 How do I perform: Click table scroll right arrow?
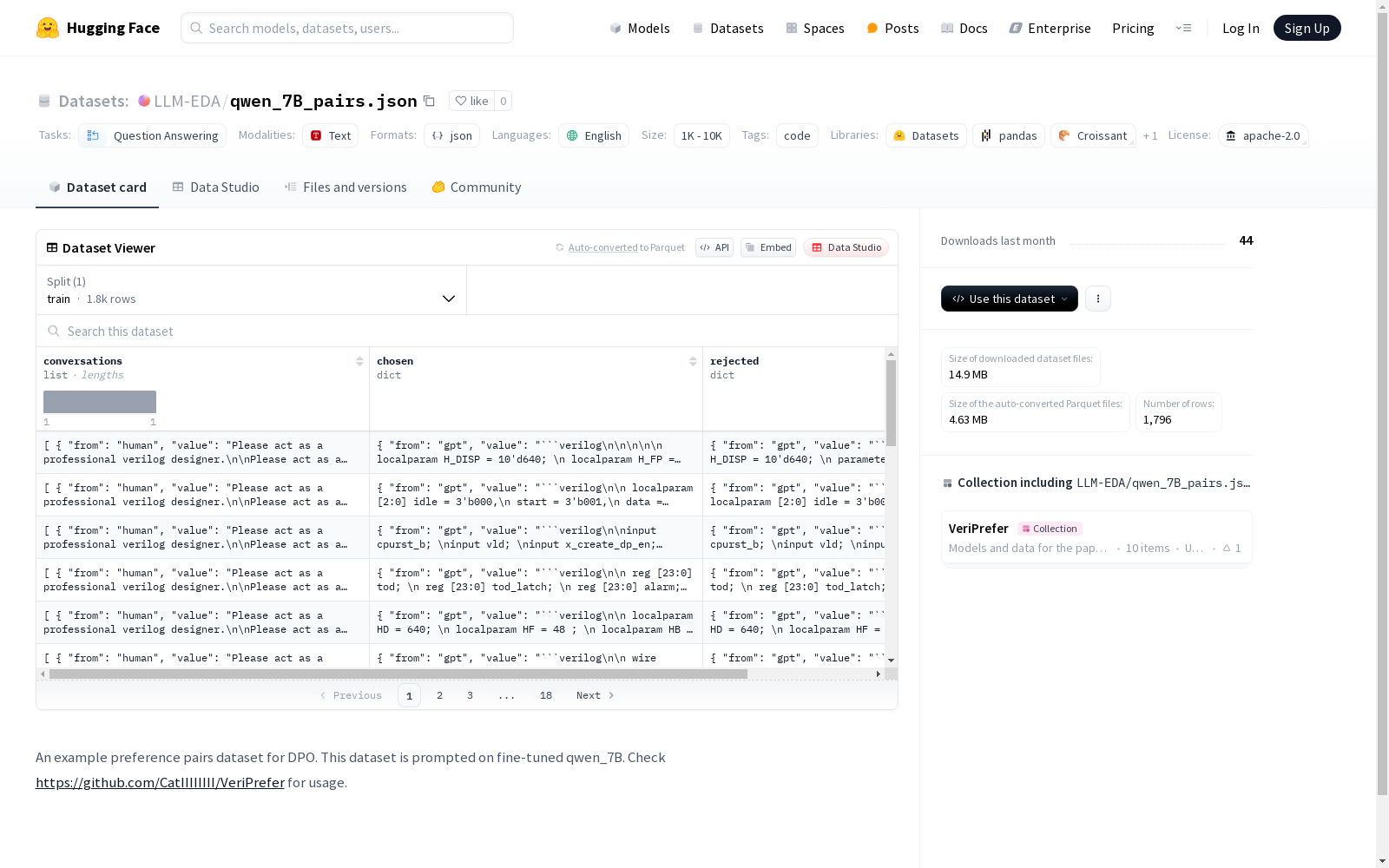[x=879, y=674]
